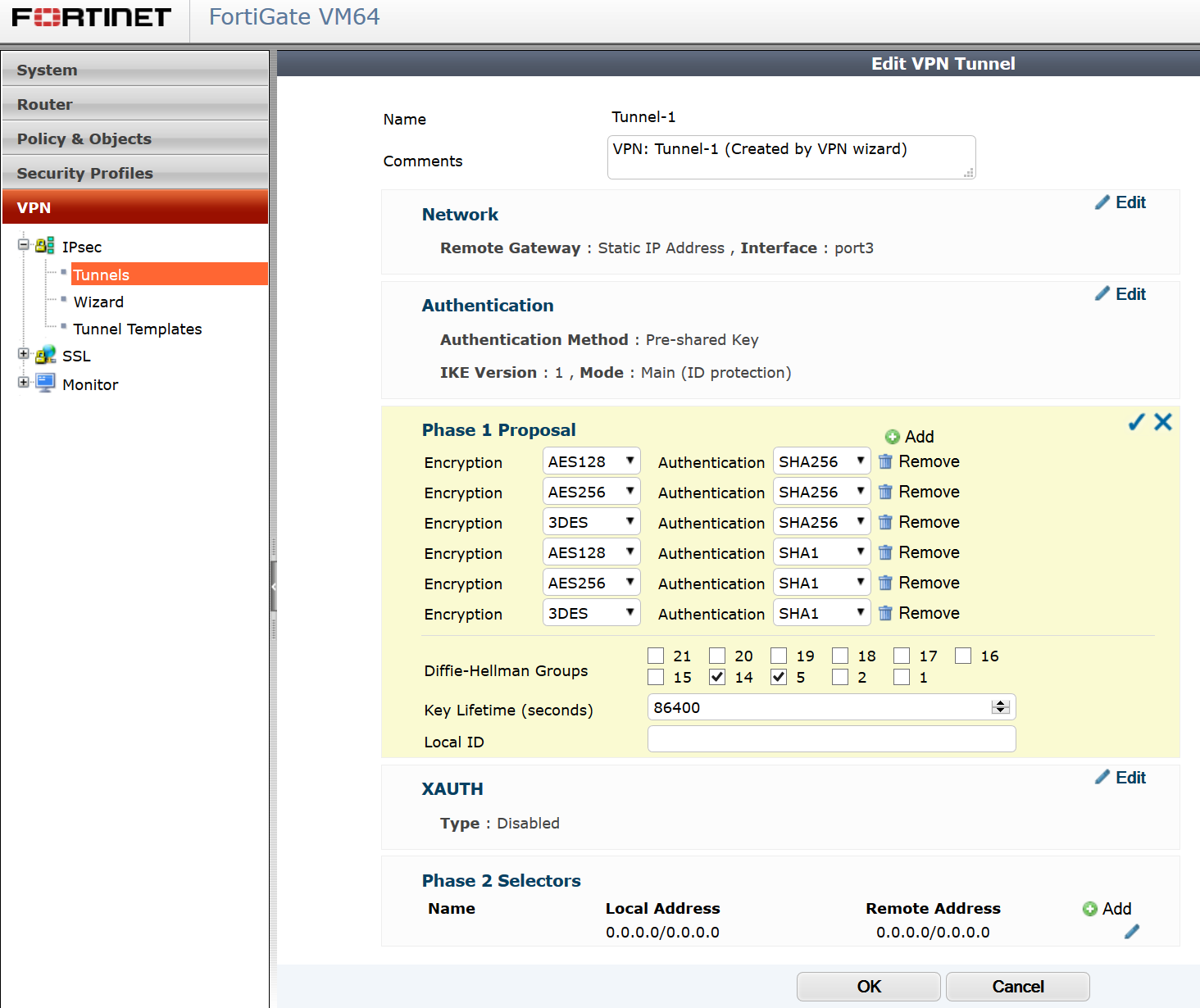Enable Diffie-Hellman group 17

(902, 656)
